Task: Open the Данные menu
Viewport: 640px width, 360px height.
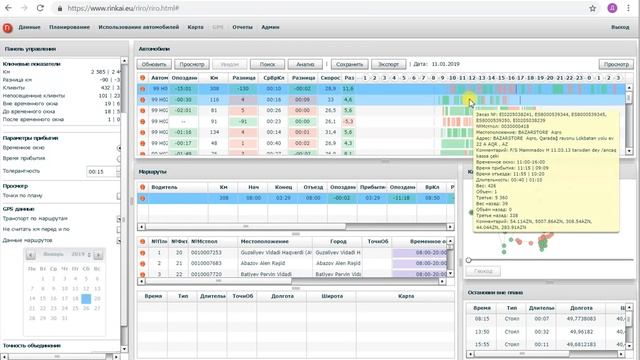Action: tap(29, 27)
